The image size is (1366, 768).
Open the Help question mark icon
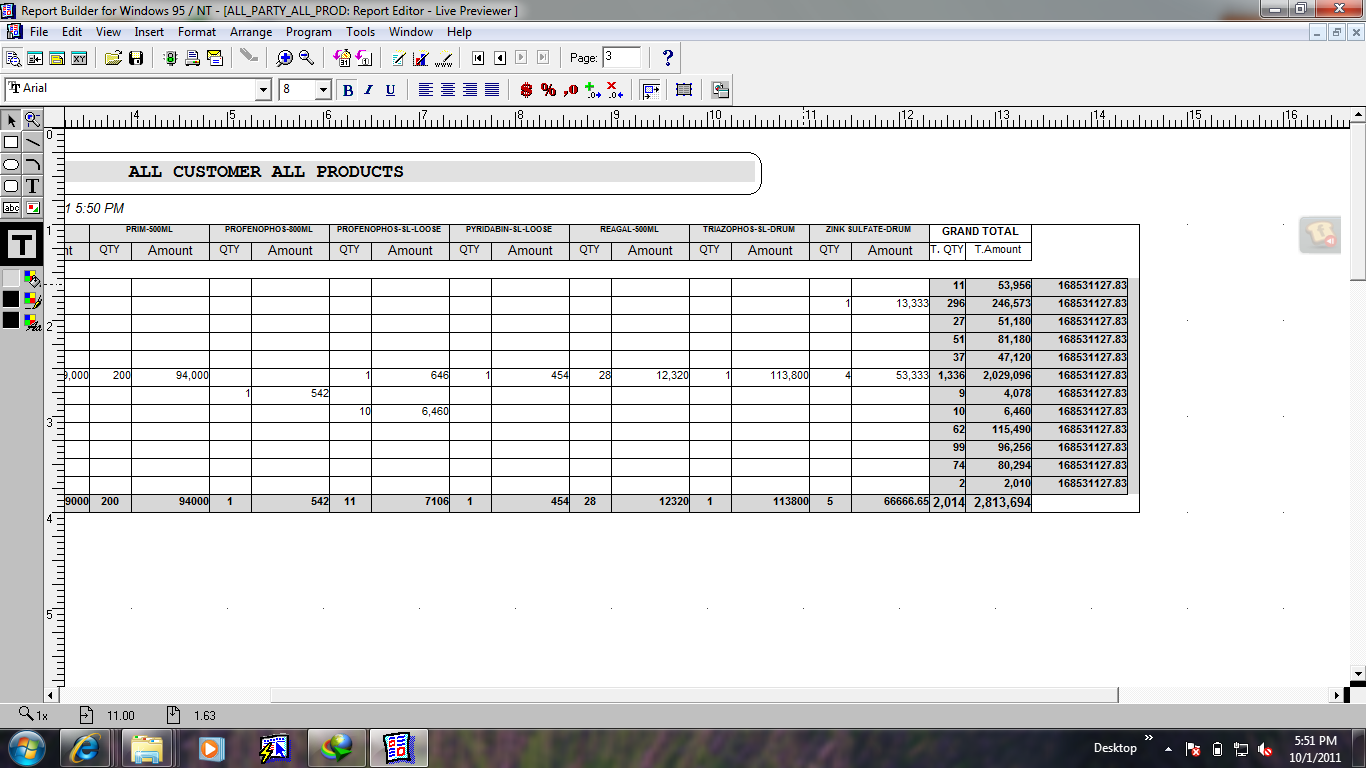[668, 58]
